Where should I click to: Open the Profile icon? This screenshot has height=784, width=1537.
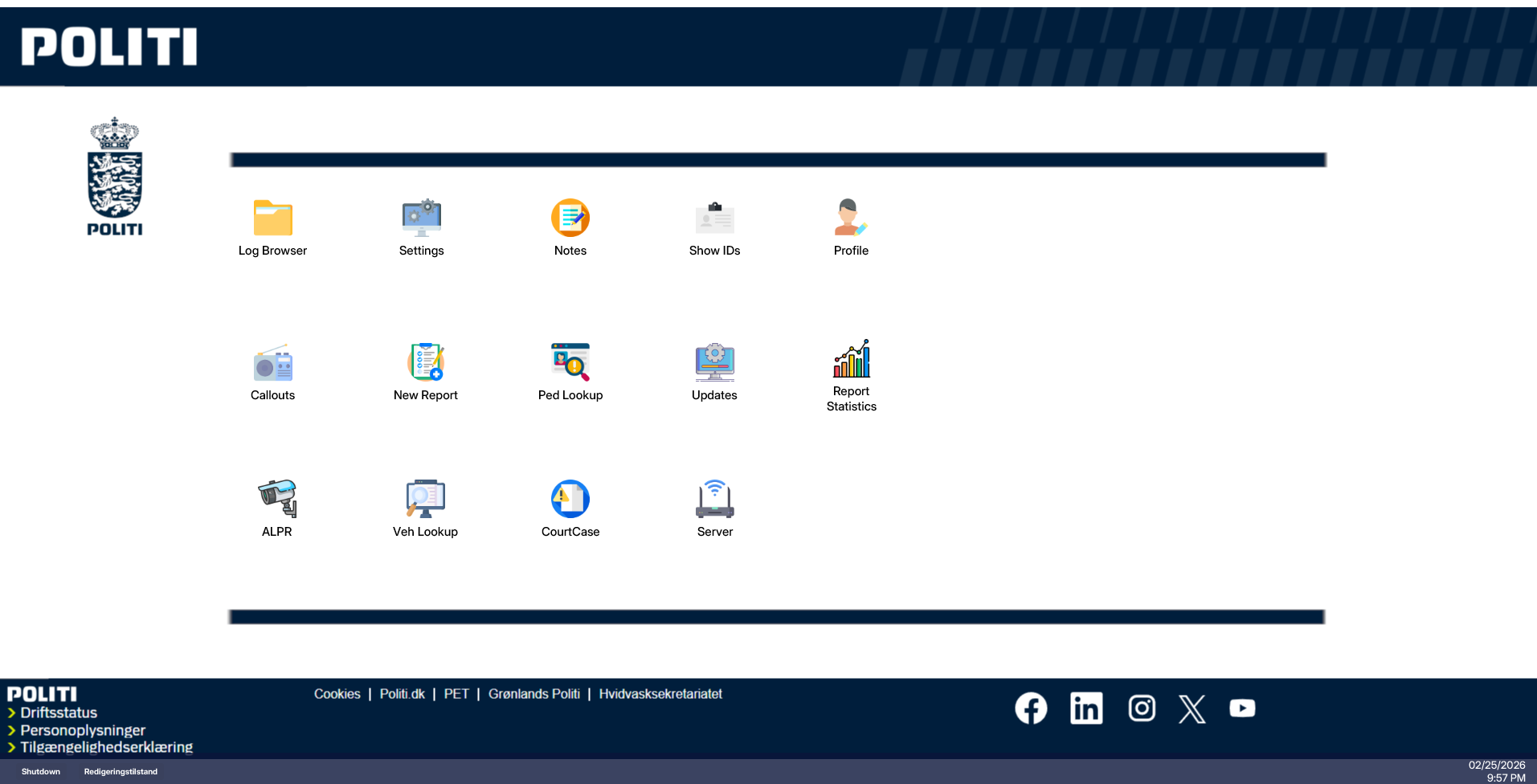(850, 218)
